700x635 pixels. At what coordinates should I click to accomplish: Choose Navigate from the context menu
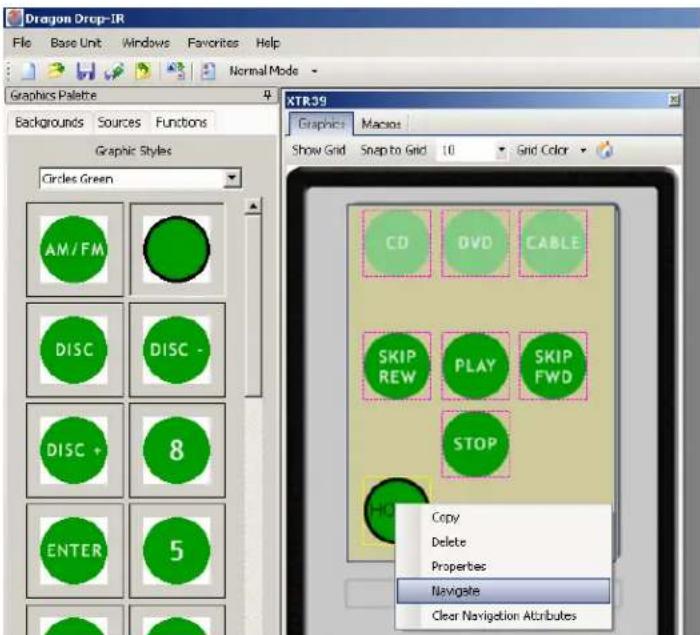click(504, 591)
